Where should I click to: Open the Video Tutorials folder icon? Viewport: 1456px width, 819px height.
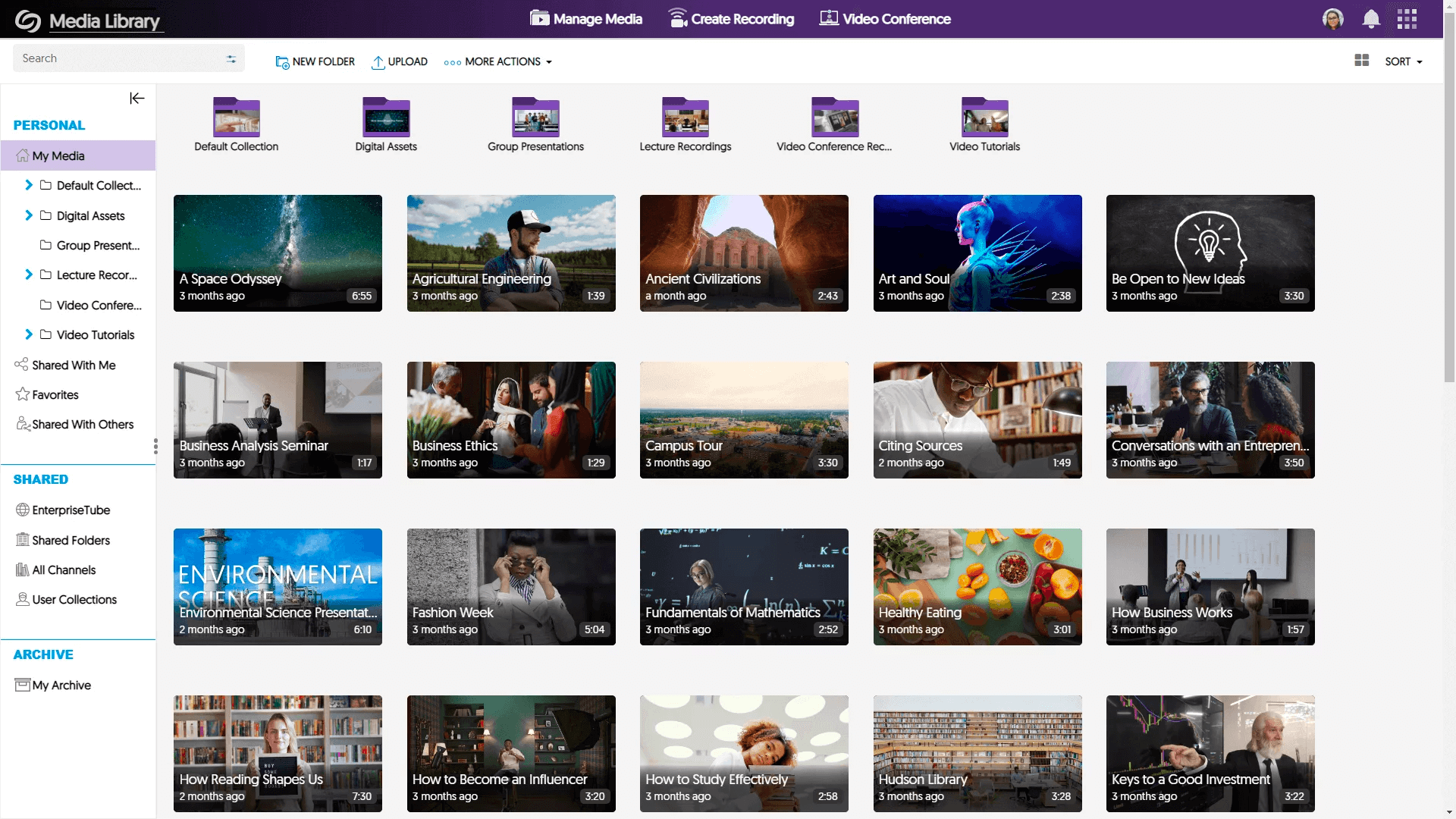coord(985,117)
